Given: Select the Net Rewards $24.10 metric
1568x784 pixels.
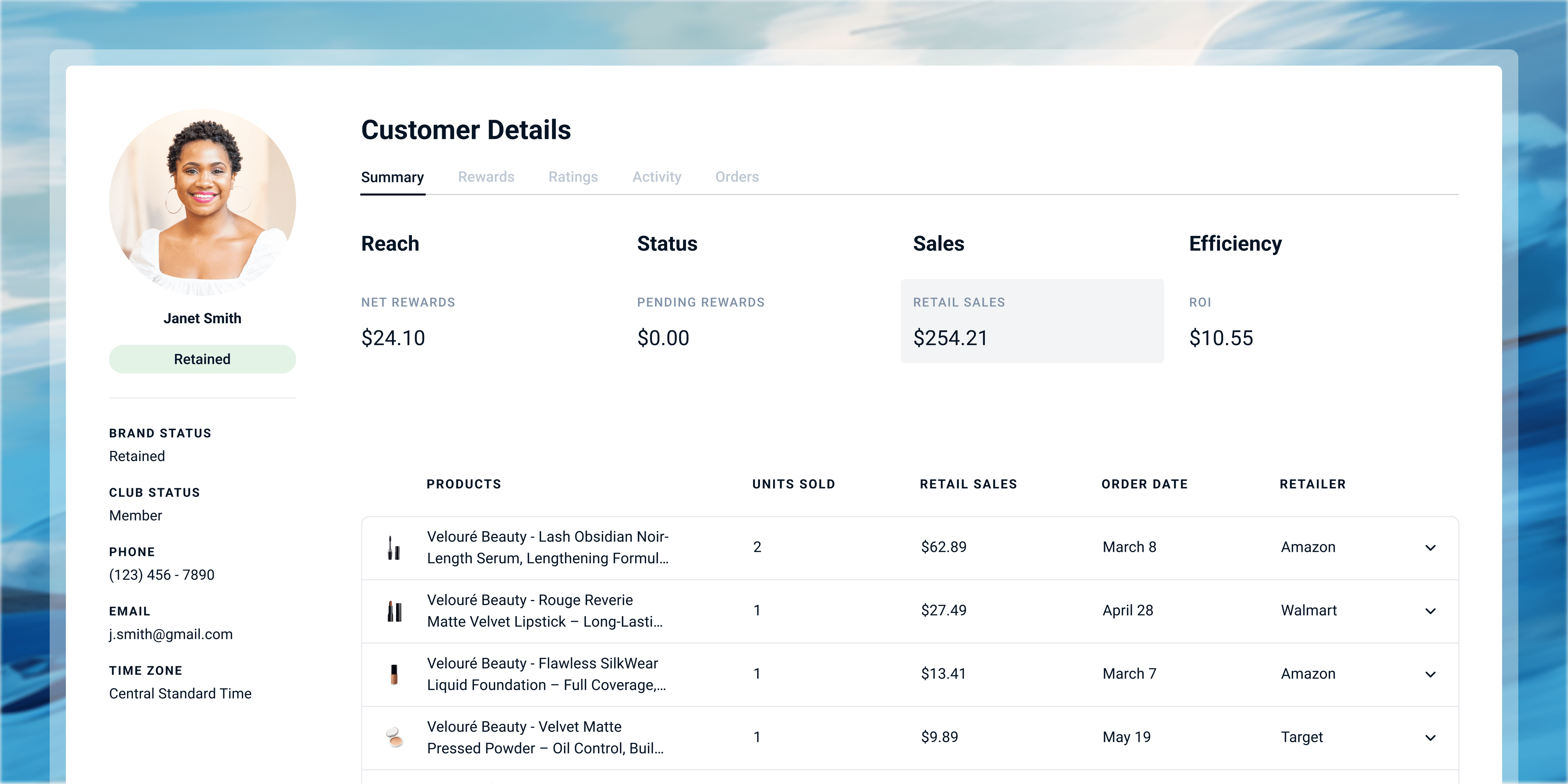Looking at the screenshot, I should tap(408, 322).
